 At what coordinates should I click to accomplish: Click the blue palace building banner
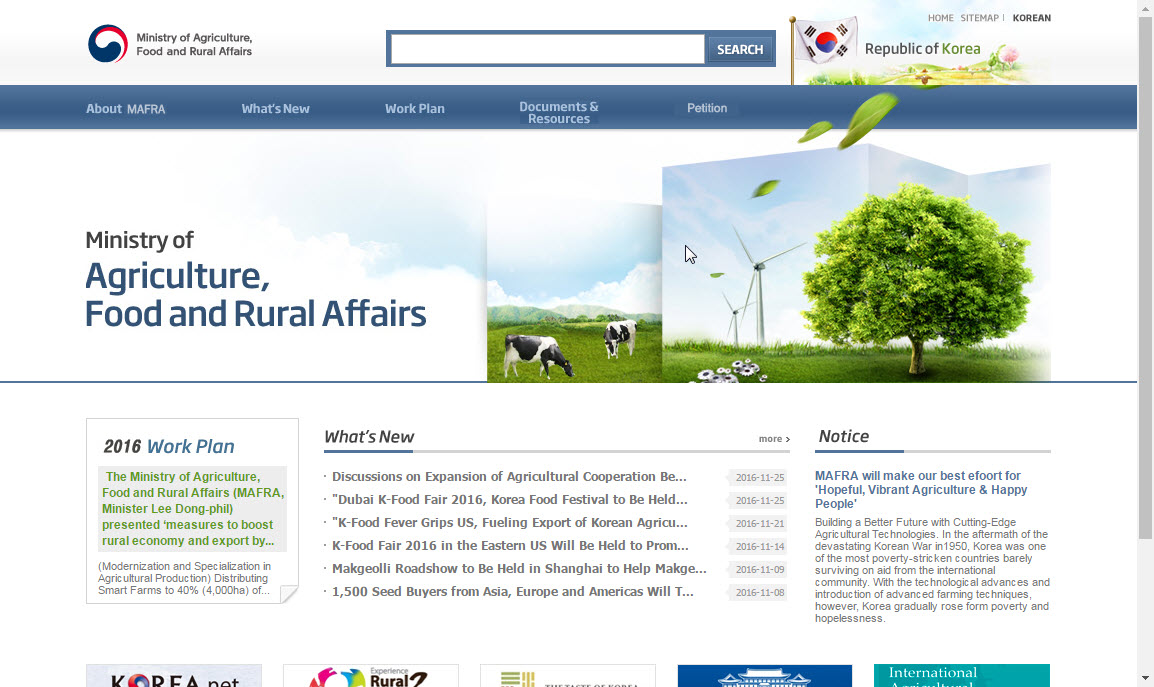[764, 677]
